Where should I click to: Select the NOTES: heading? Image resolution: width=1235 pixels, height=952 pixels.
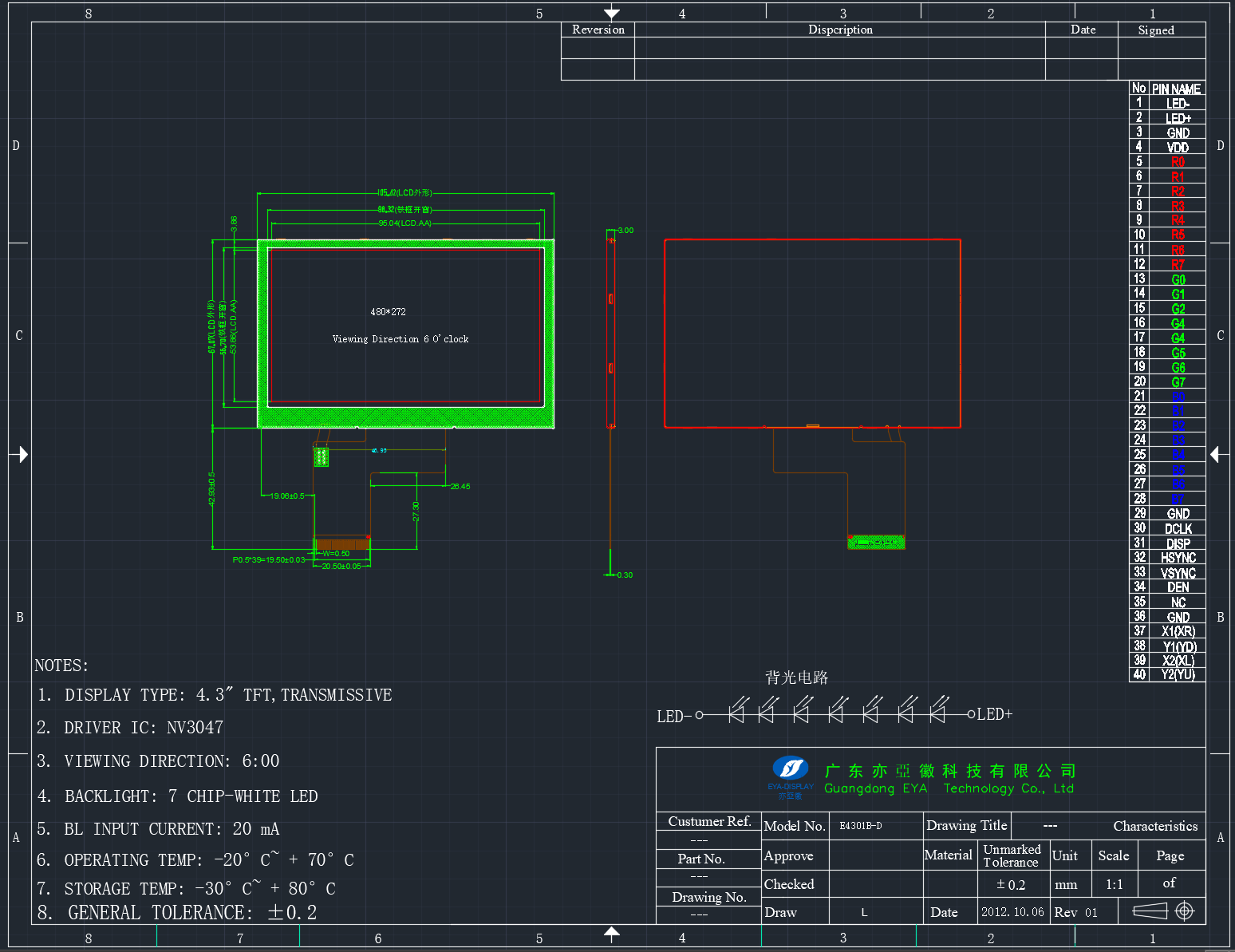[x=61, y=666]
